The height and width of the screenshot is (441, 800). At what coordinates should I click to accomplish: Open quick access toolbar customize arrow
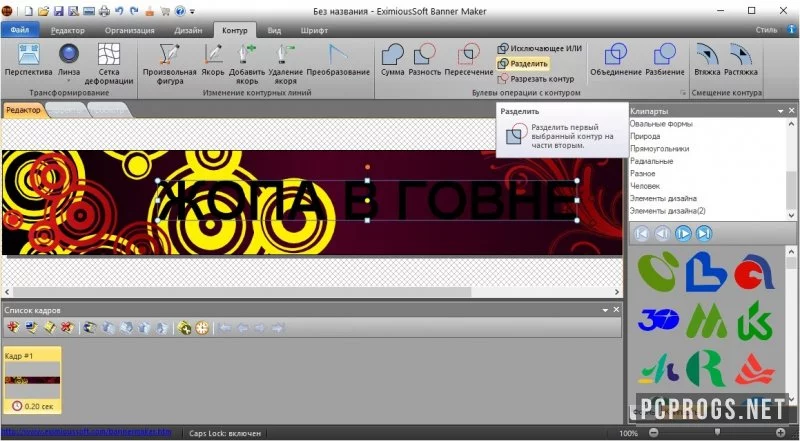[x=192, y=11]
